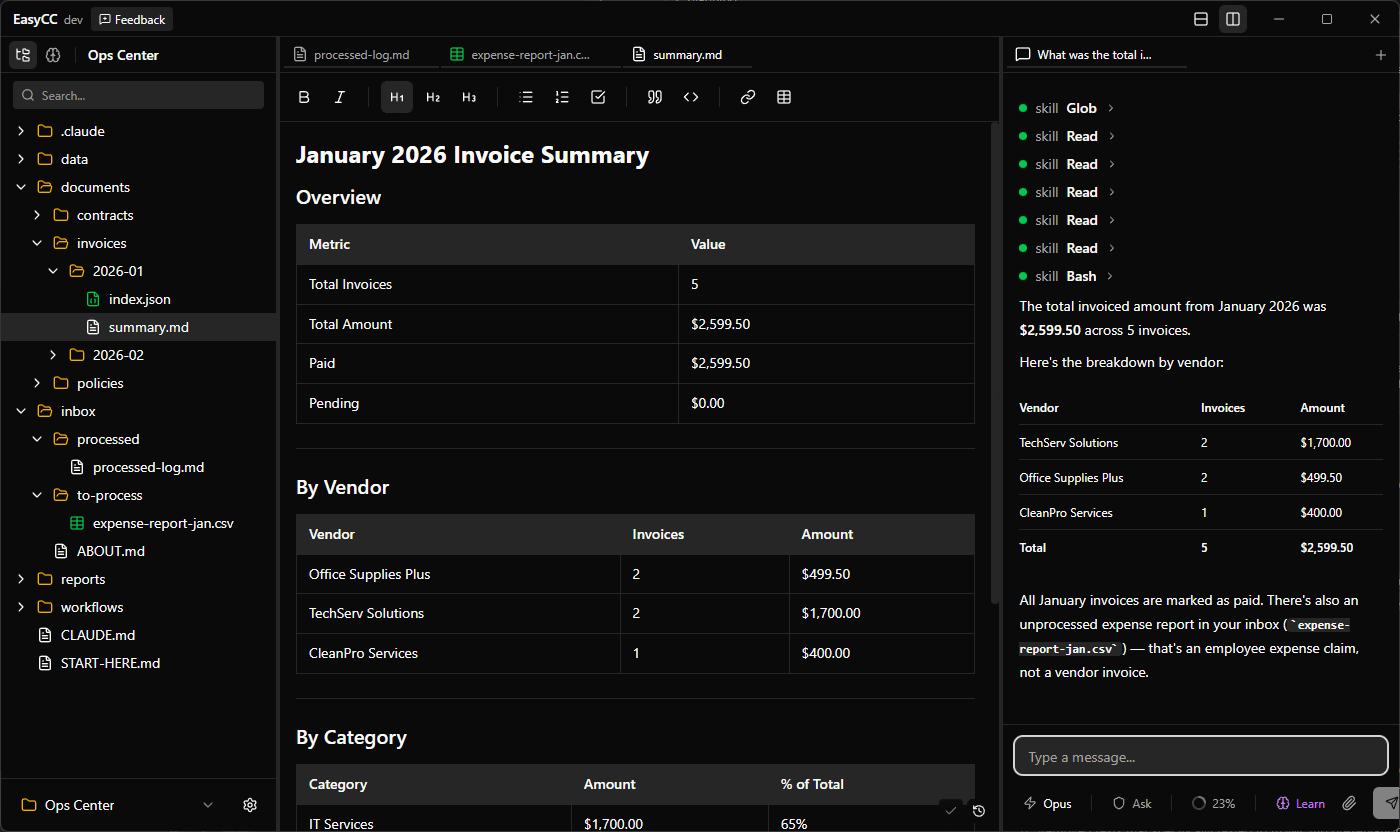Click the blockquote formatting icon
This screenshot has width=1400, height=832.
click(654, 97)
